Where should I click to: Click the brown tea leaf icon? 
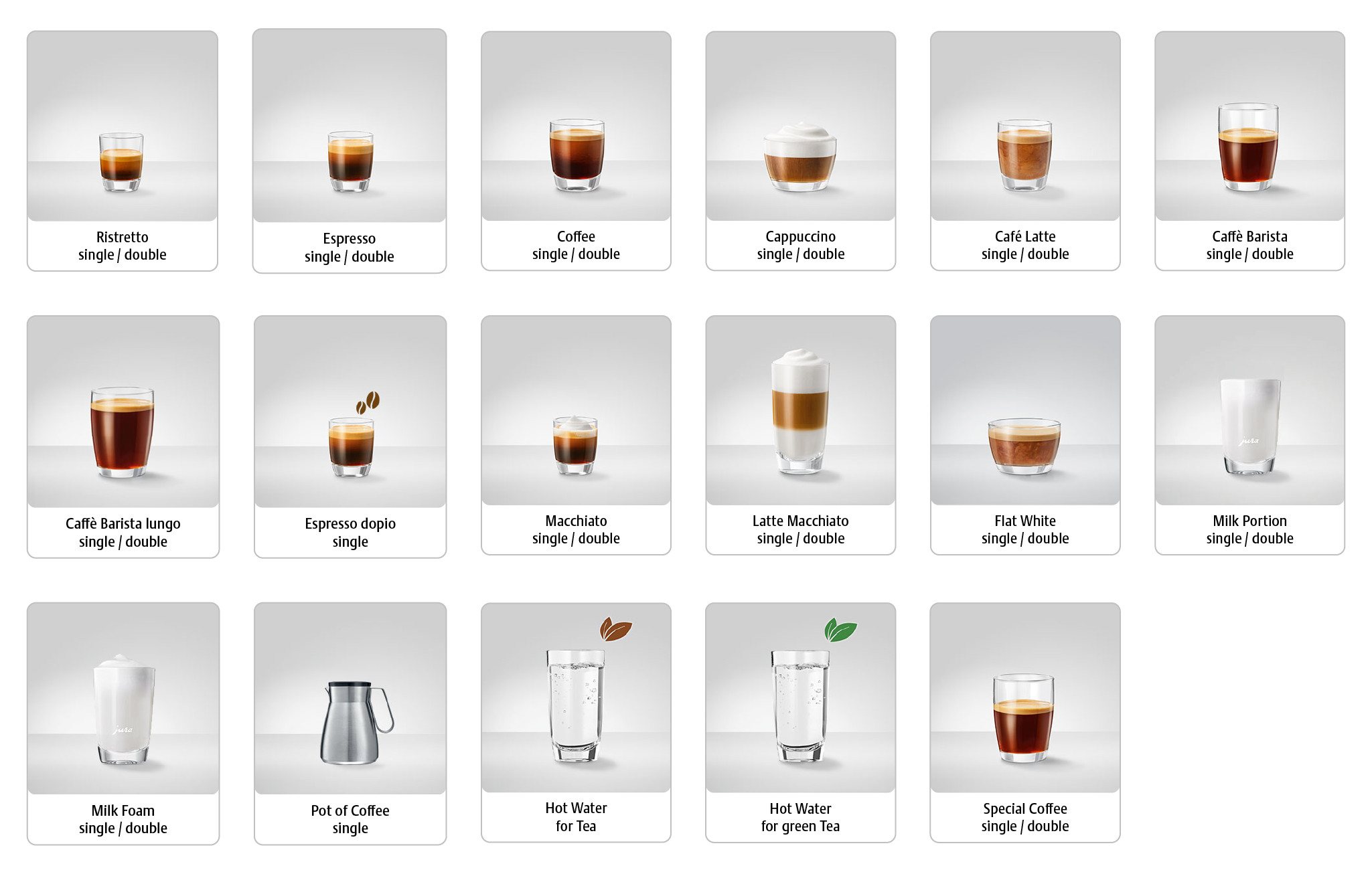coord(615,629)
